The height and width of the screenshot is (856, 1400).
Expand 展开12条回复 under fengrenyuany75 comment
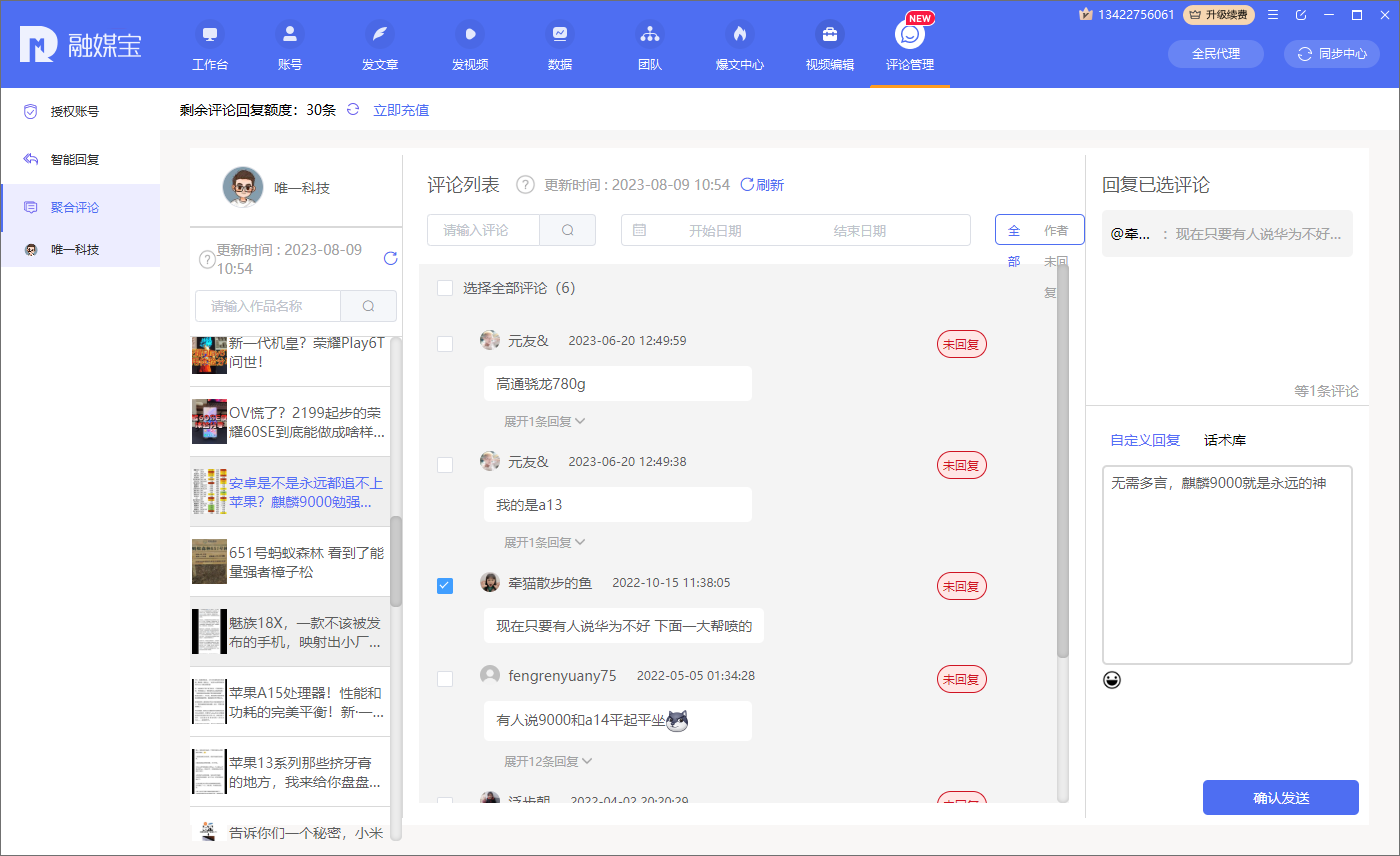(x=548, y=761)
